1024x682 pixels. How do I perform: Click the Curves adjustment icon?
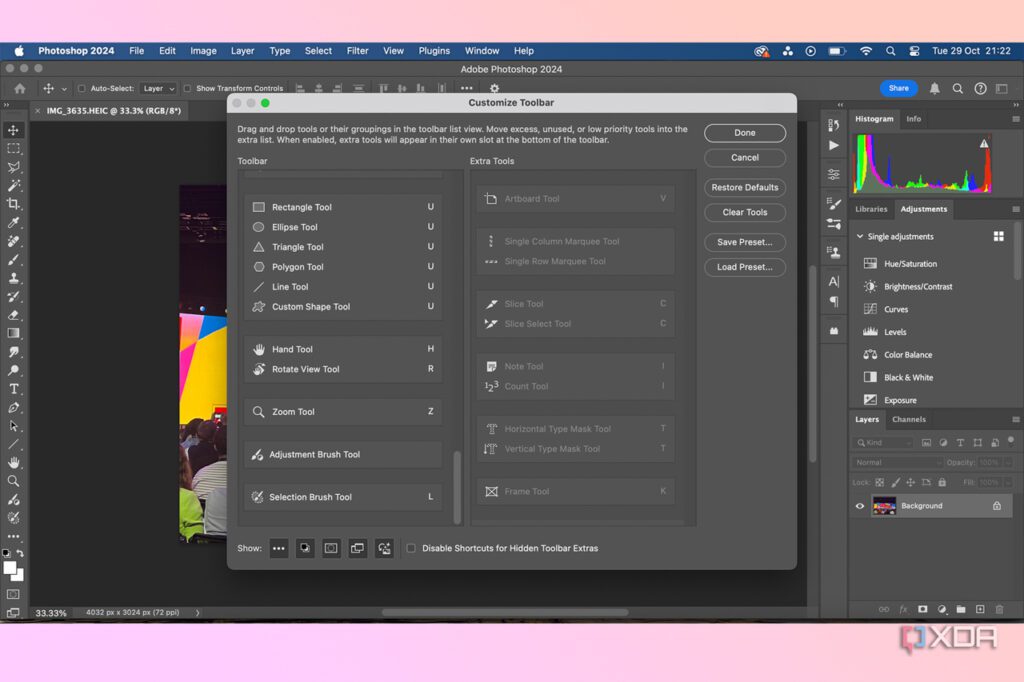tap(870, 309)
